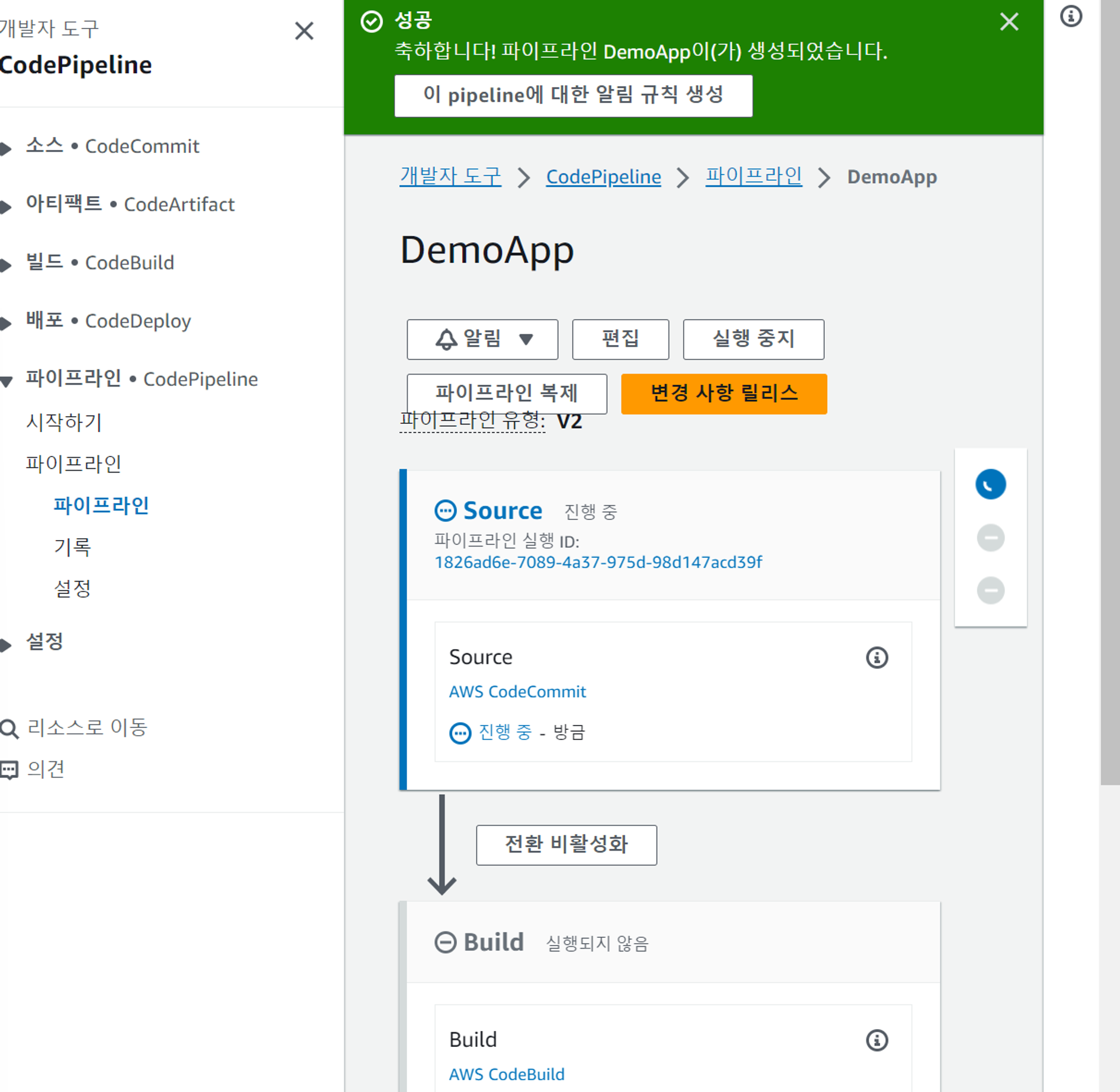Open the CodePipeline breadcrumb link
Viewport: 1120px width, 1092px height.
coord(603,177)
